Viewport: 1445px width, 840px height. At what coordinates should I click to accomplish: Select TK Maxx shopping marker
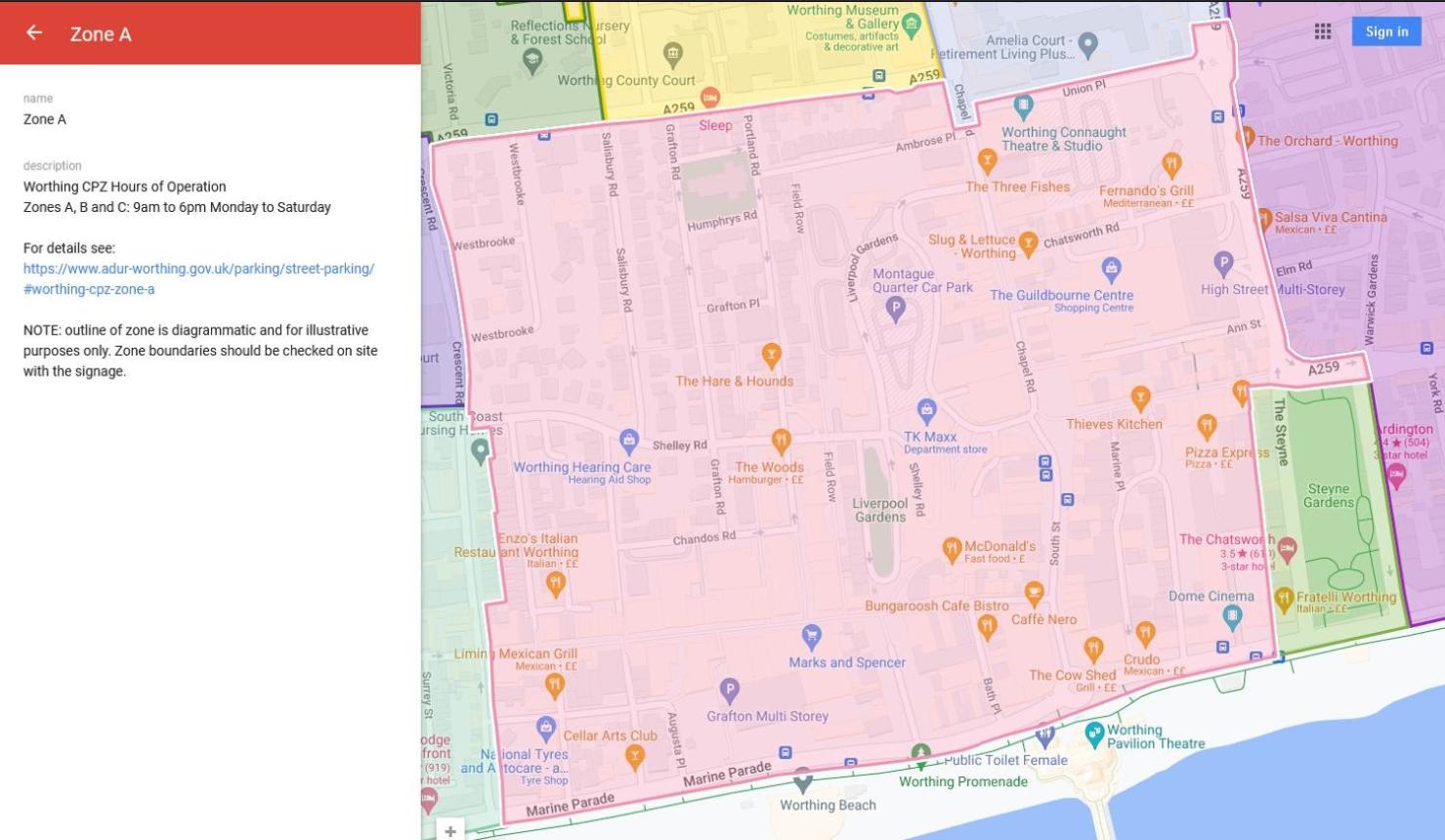[926, 410]
